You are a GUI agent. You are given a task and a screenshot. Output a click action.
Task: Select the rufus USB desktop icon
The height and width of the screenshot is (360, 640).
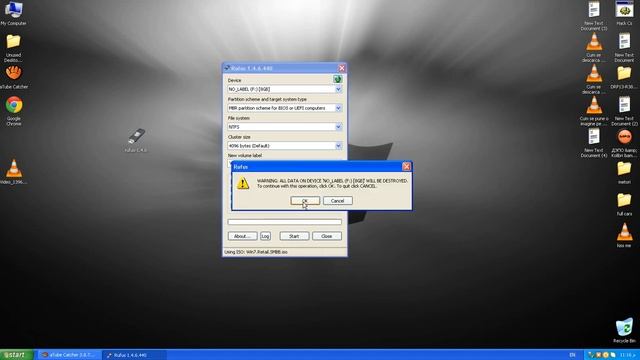[x=136, y=140]
